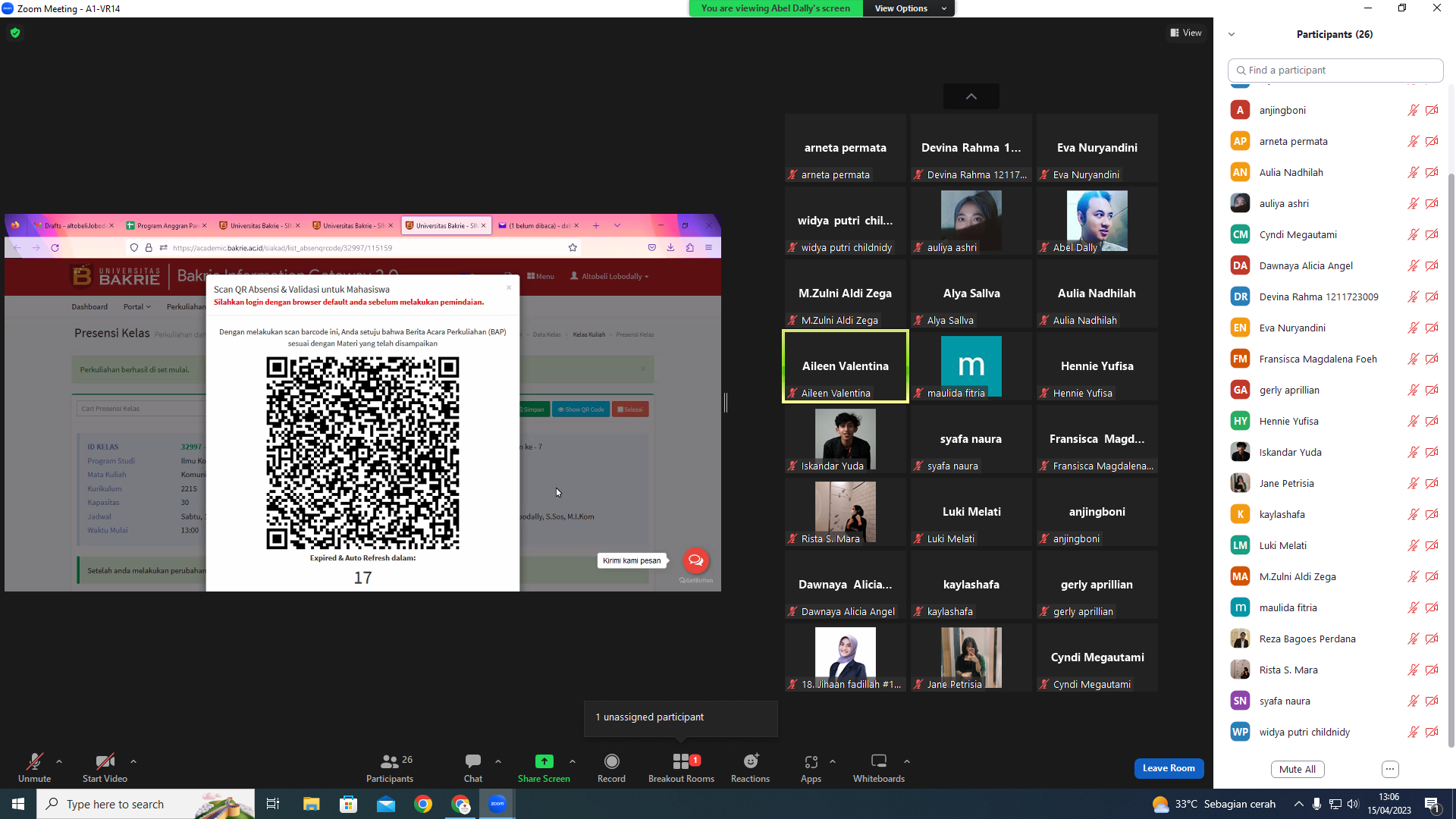Open audio settings arrow next to Unmute
1456x819 pixels.
click(59, 761)
